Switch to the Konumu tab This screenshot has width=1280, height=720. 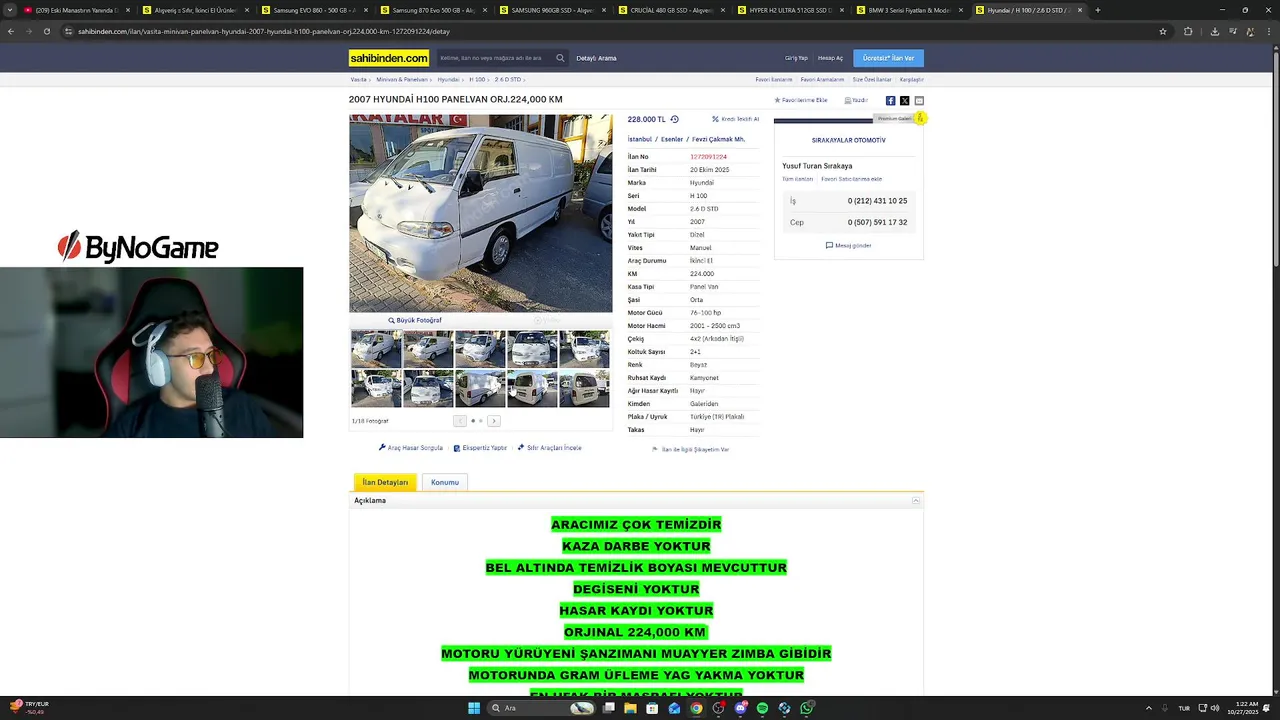[x=445, y=482]
